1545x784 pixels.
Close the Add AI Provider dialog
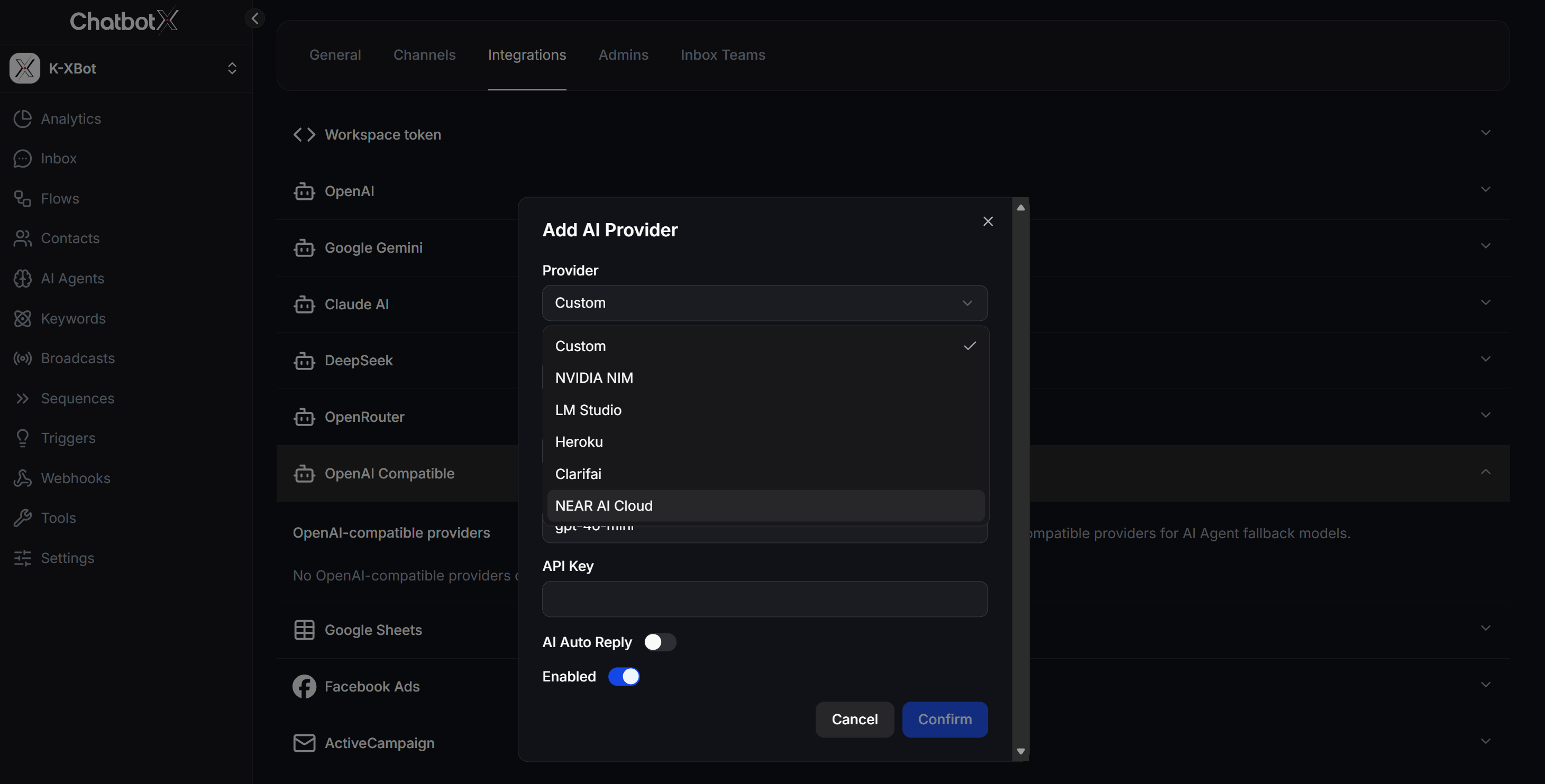click(988, 221)
